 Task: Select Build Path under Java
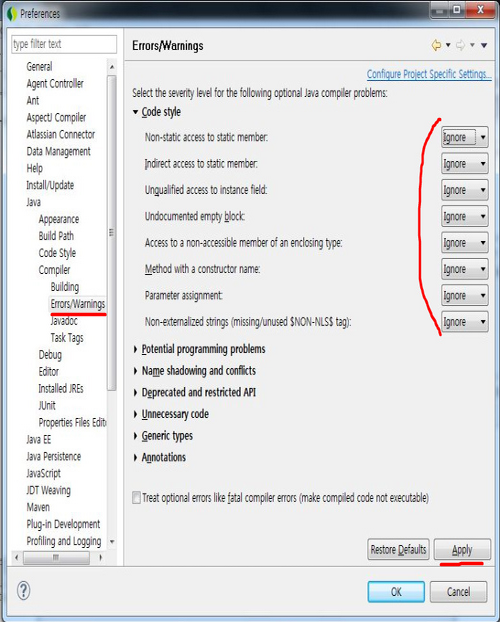[56, 236]
